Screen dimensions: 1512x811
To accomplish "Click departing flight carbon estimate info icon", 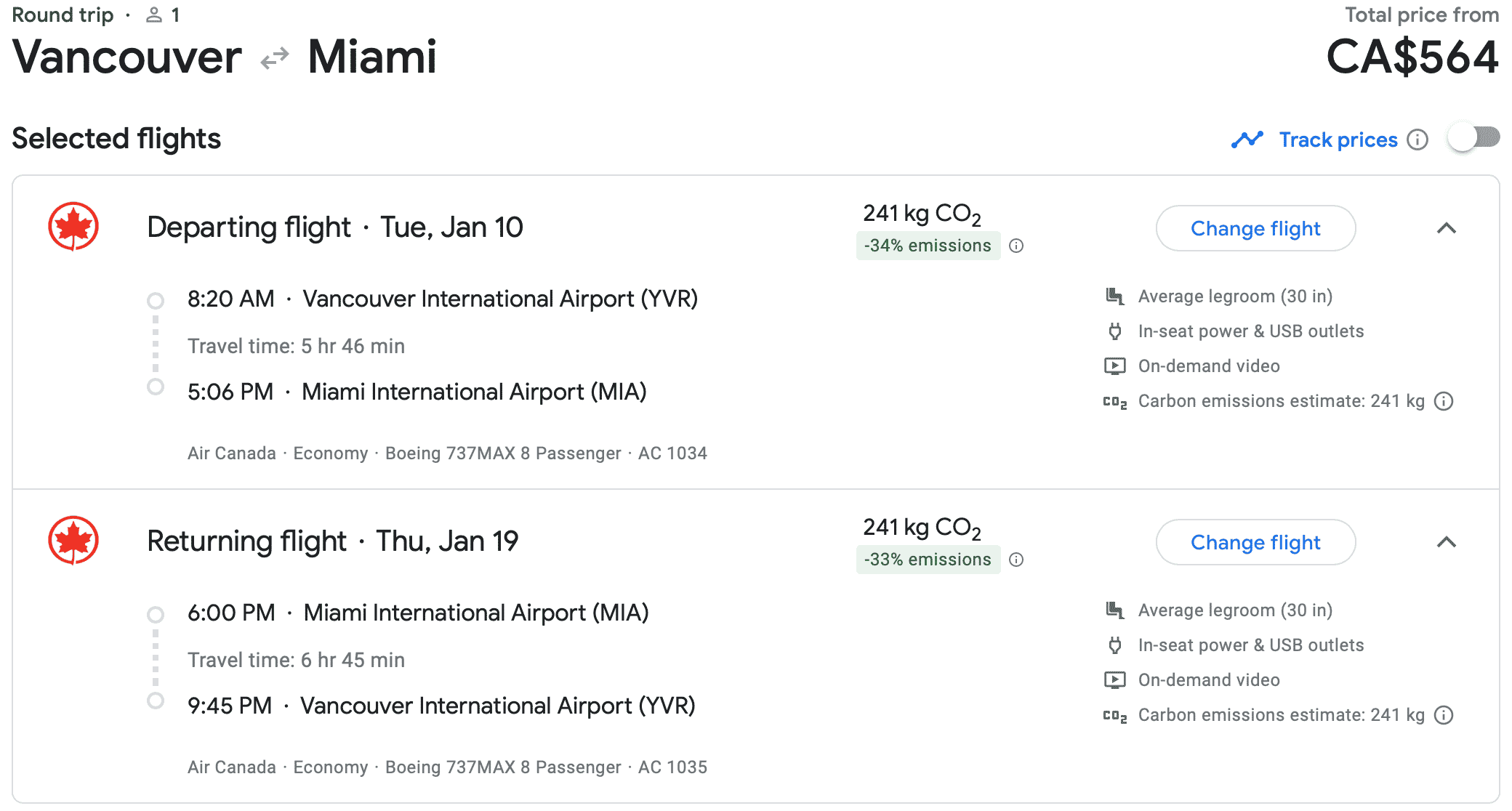I will coord(1444,401).
